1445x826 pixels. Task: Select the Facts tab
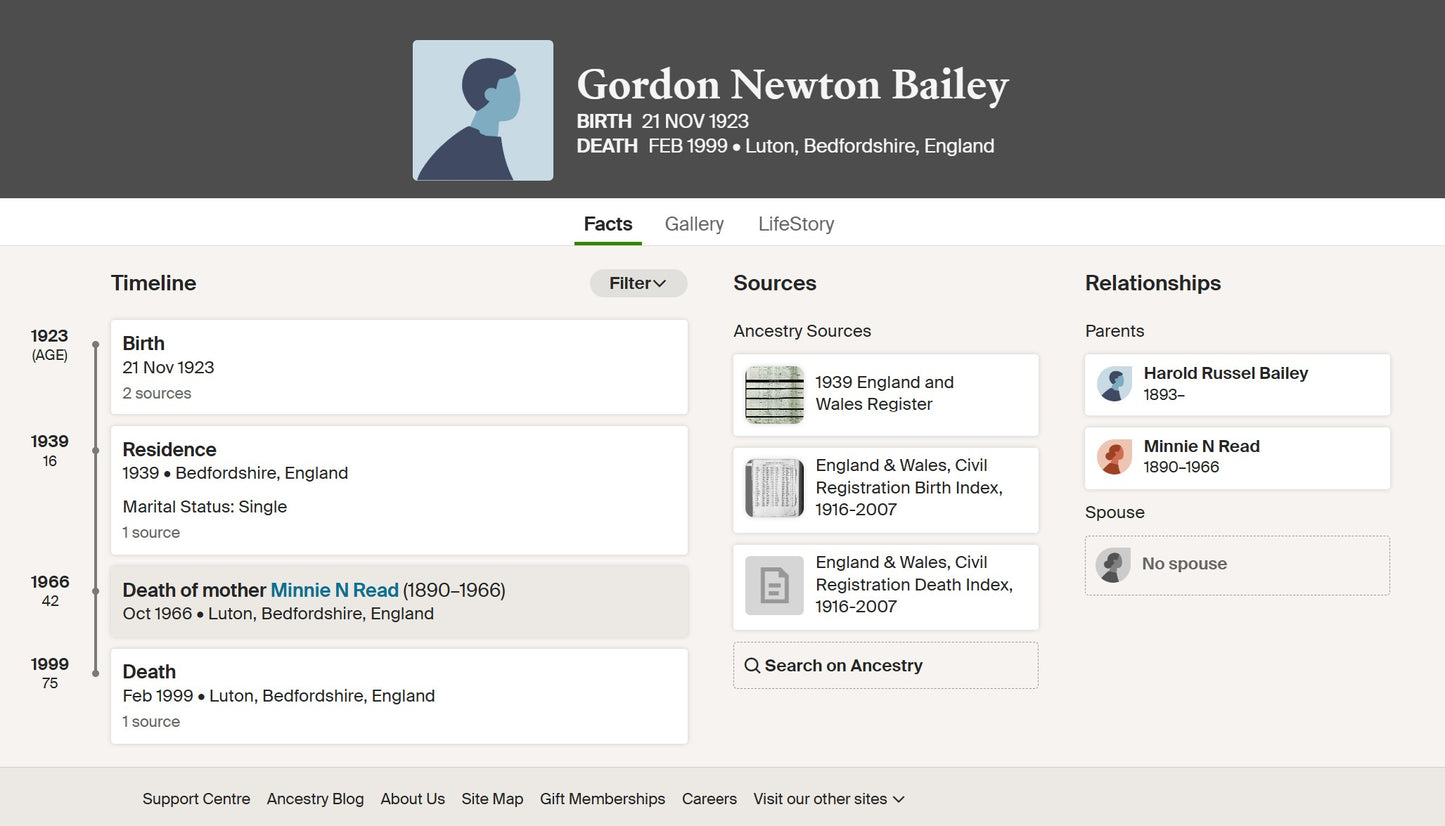click(608, 224)
